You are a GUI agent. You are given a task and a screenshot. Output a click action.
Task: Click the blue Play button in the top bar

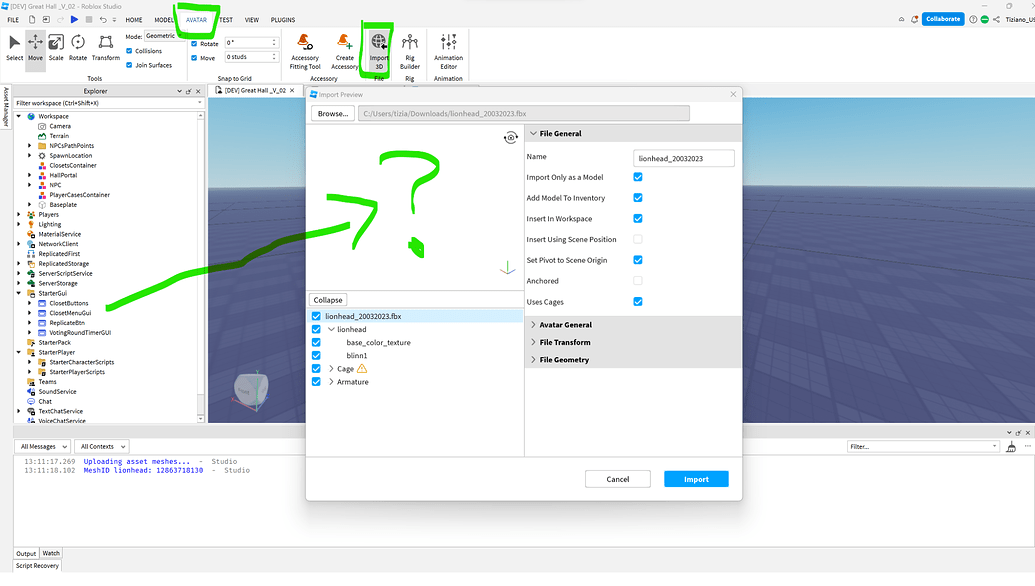[75, 20]
